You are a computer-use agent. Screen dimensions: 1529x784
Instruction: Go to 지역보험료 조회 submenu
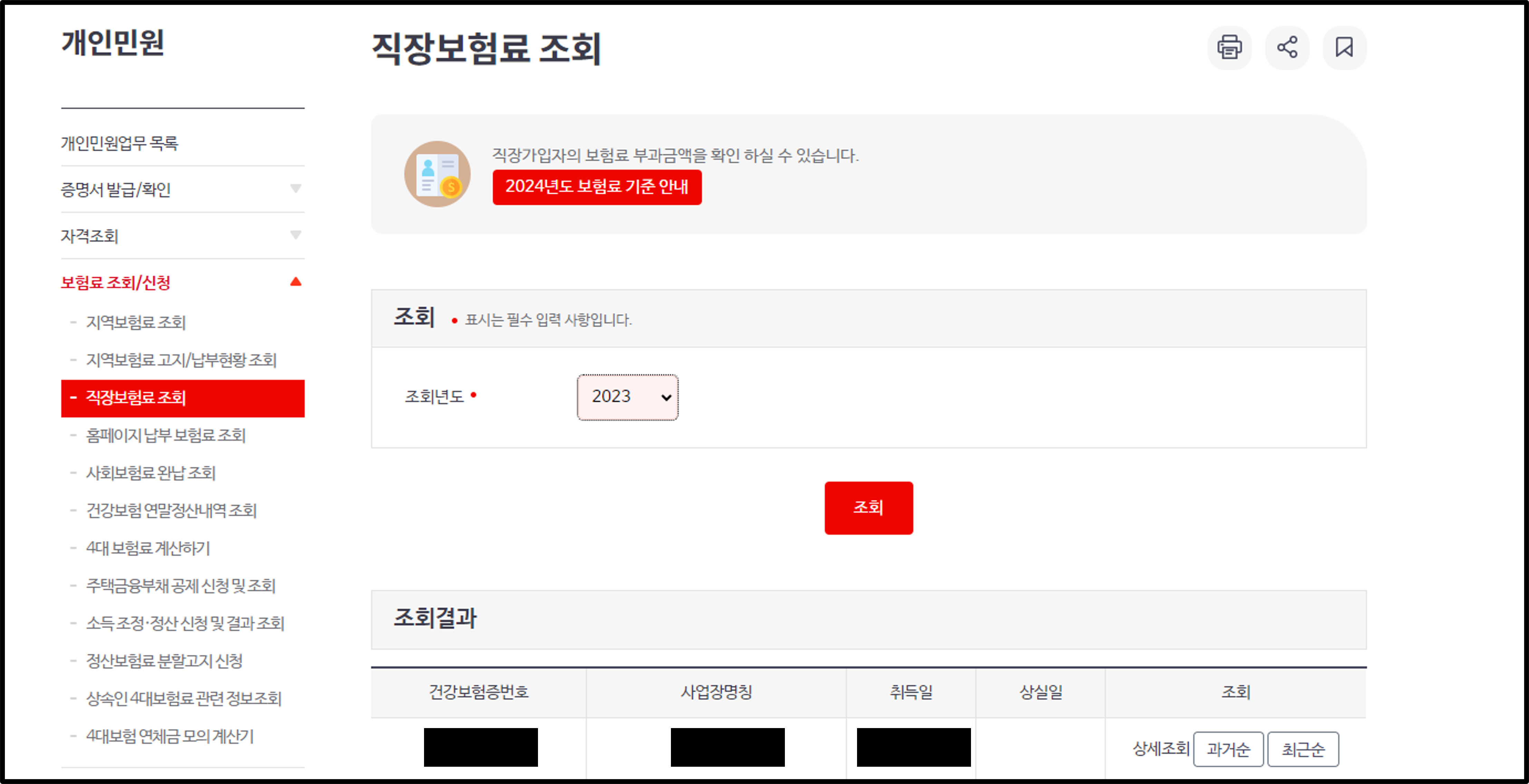pos(136,322)
